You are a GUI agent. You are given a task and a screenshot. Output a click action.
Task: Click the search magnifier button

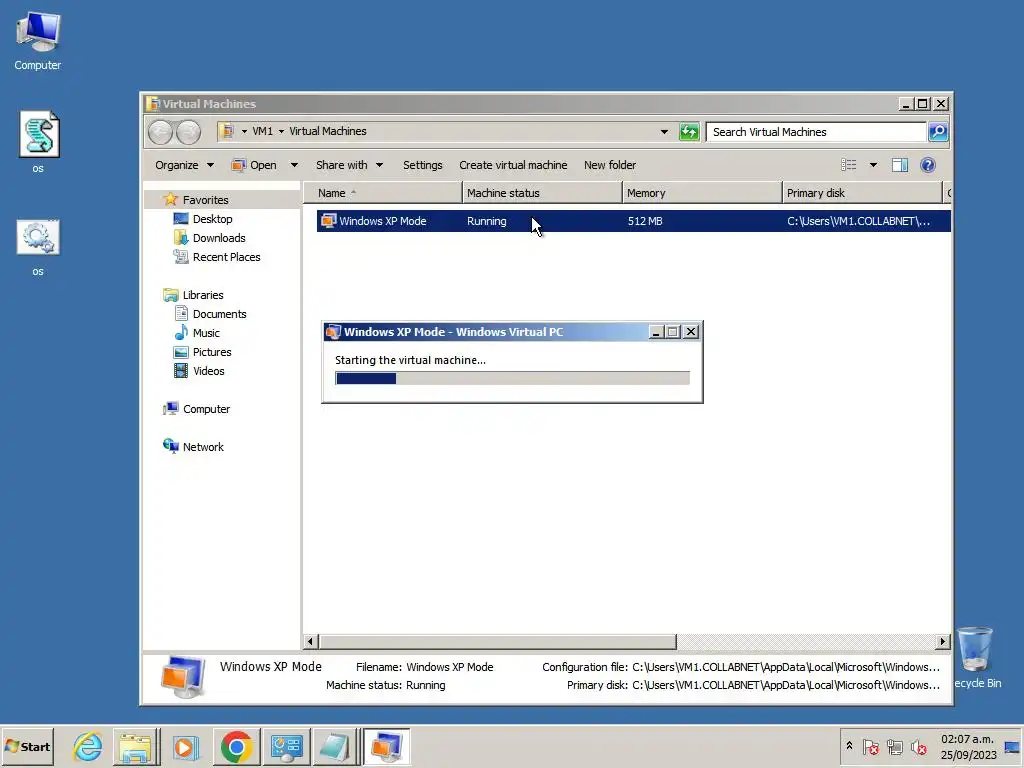pyautogui.click(x=938, y=131)
